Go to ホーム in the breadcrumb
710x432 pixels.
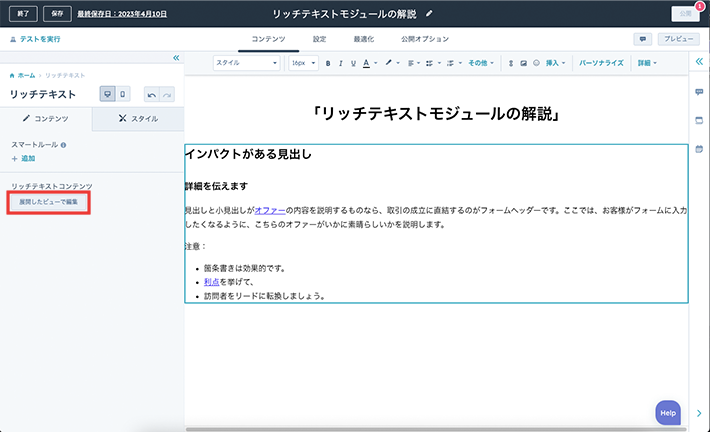click(x=26, y=75)
